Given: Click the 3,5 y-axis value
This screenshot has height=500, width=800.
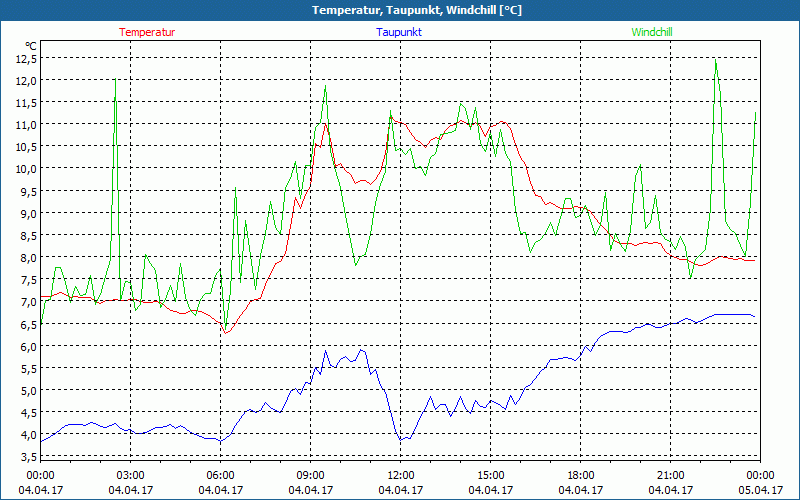Looking at the screenshot, I should tap(29, 457).
